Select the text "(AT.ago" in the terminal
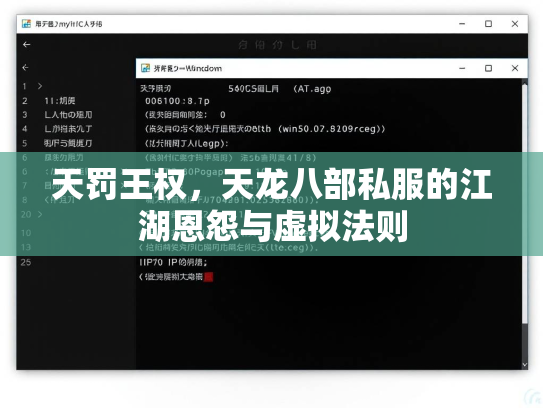 point(312,89)
